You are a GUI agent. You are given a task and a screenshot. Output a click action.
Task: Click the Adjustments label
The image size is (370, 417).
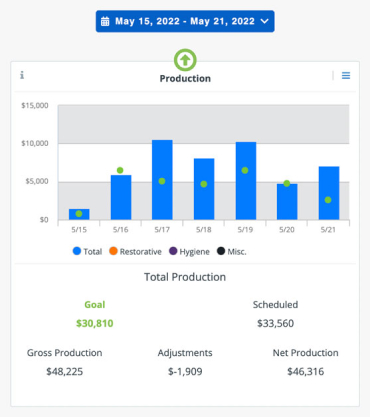pyautogui.click(x=185, y=353)
